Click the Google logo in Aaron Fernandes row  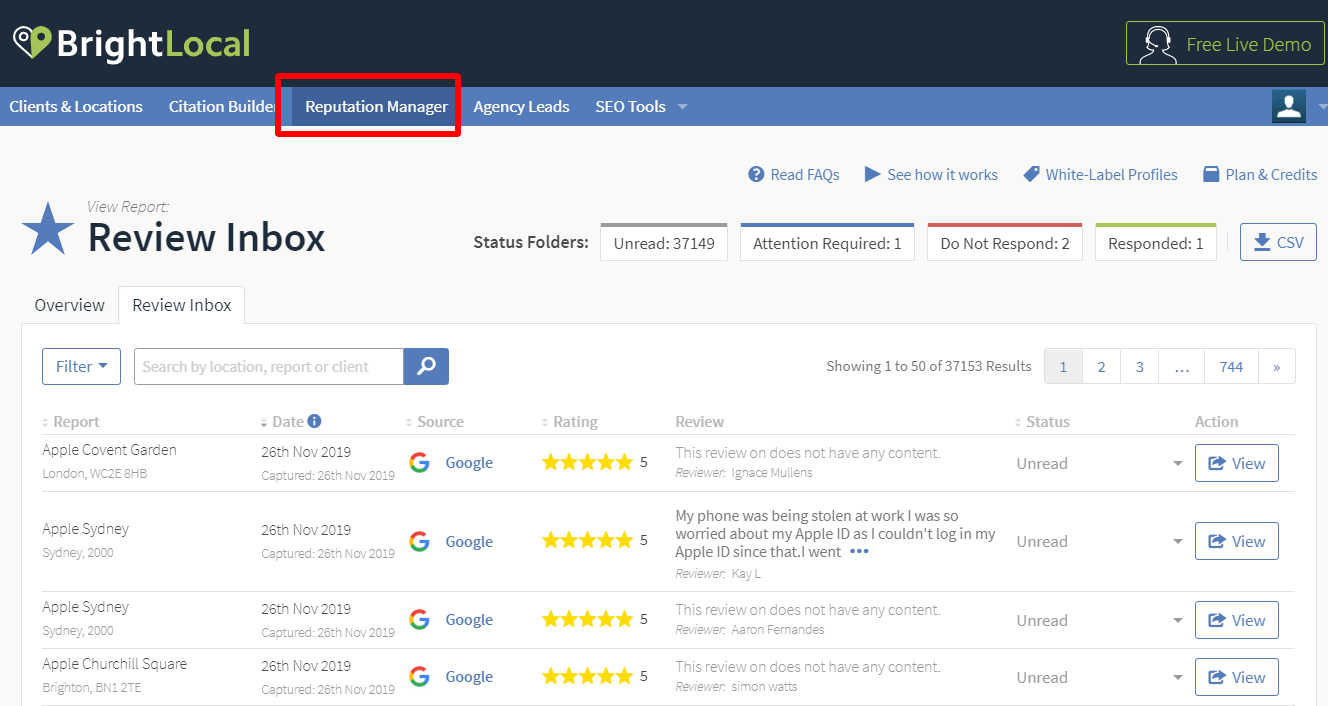(x=420, y=620)
